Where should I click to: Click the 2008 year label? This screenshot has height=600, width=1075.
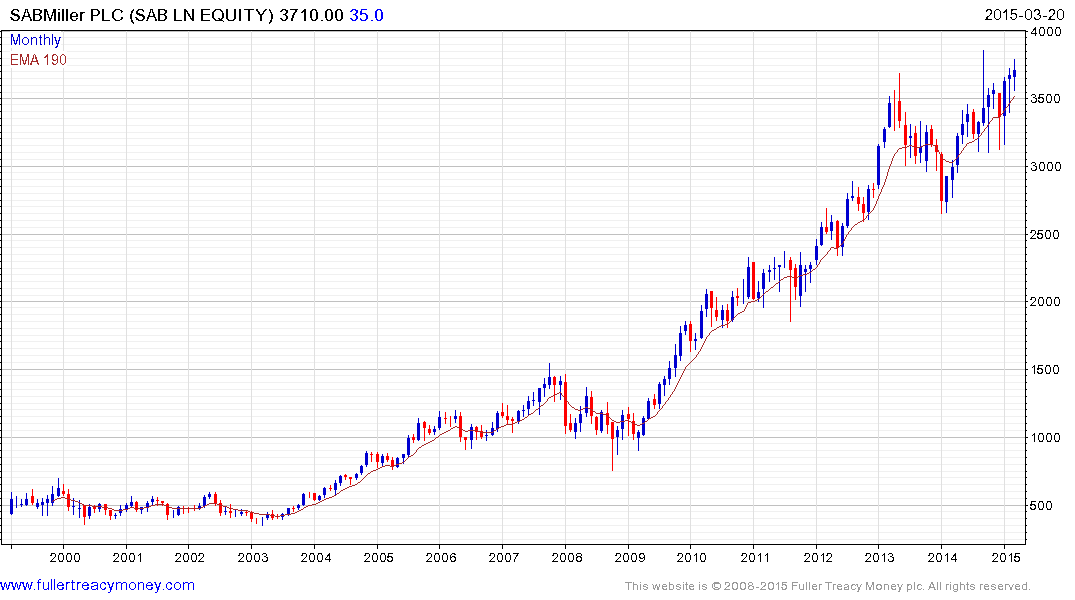[x=567, y=557]
